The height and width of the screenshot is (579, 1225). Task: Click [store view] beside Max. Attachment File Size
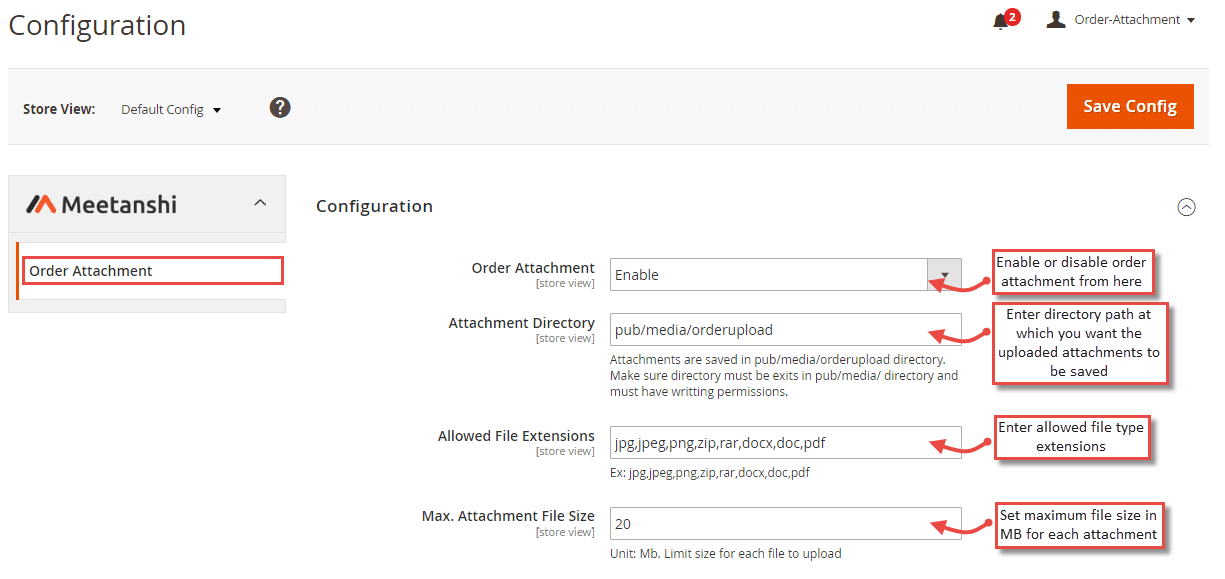[x=565, y=531]
